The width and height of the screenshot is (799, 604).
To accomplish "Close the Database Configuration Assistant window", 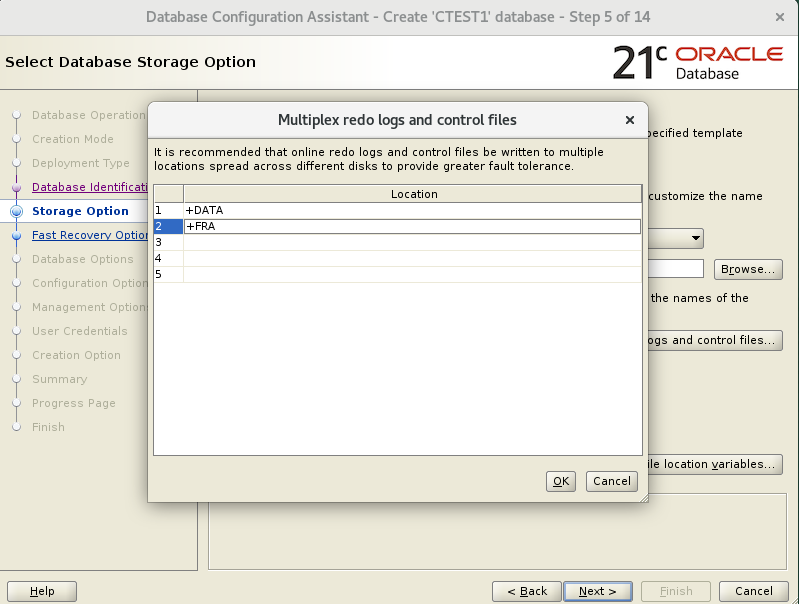I will click(x=780, y=17).
